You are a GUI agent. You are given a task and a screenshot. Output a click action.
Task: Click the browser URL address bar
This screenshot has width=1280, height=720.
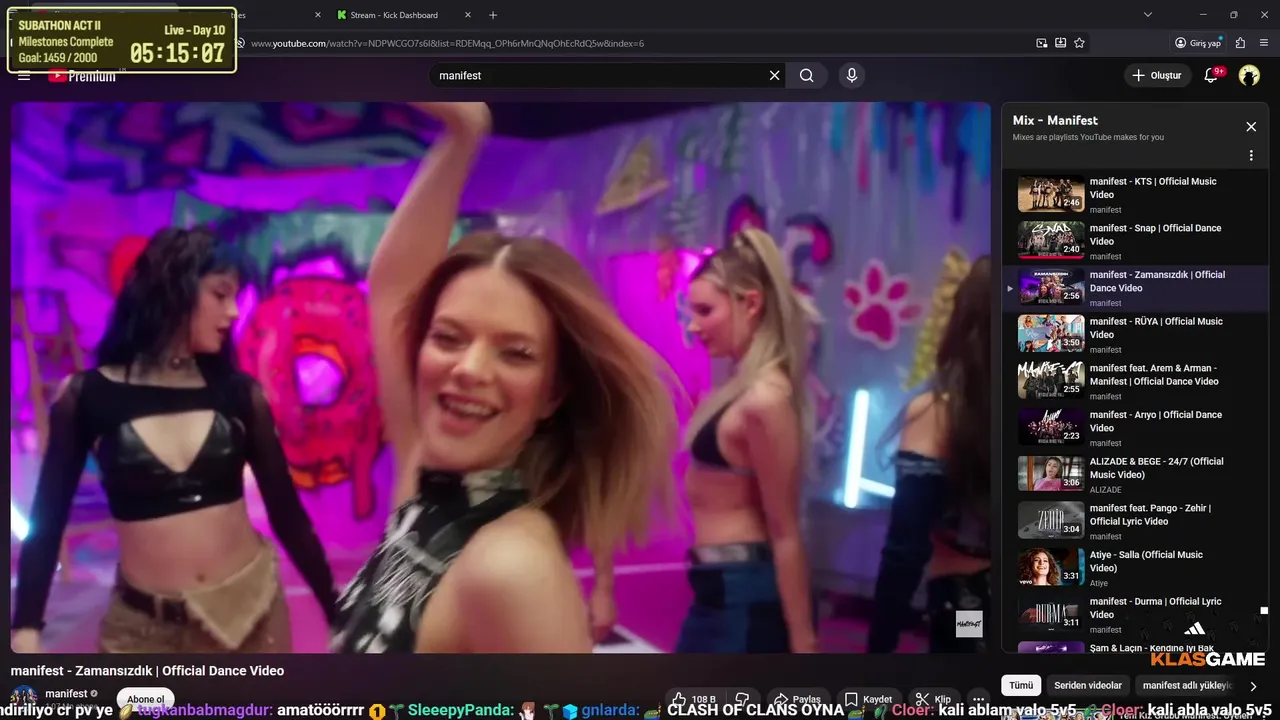(635, 43)
